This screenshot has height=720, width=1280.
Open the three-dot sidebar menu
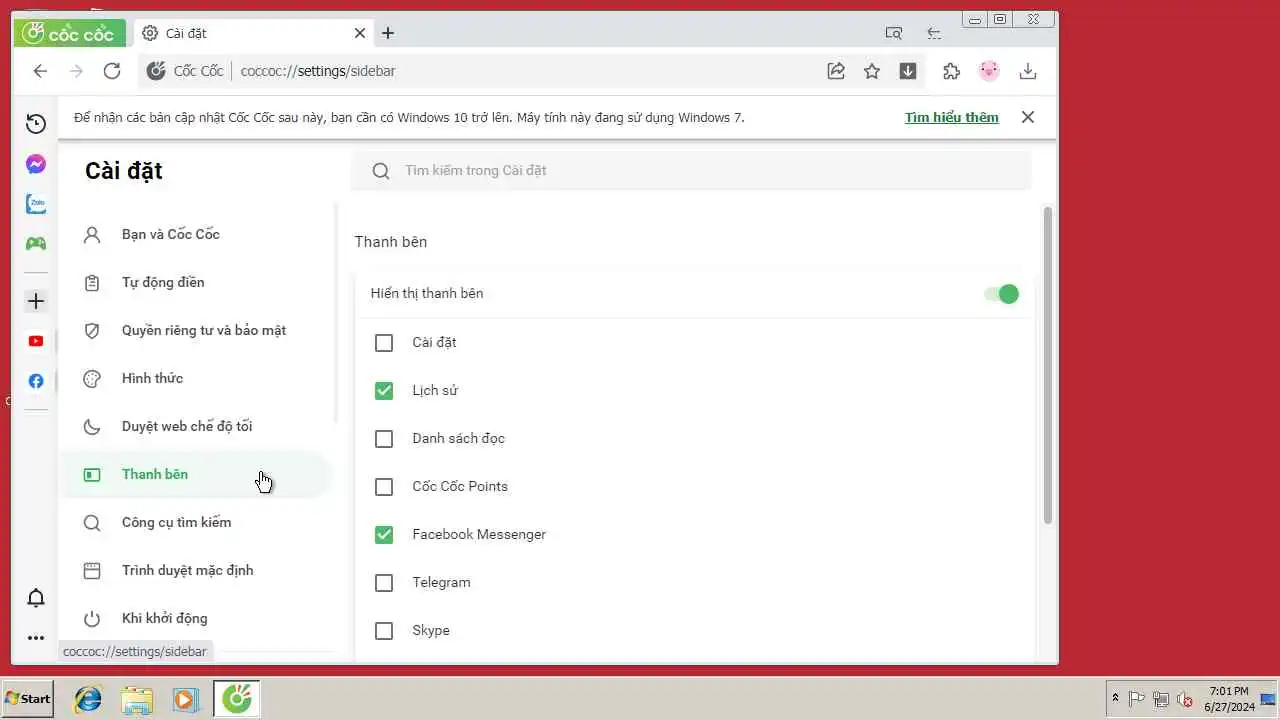click(x=36, y=638)
